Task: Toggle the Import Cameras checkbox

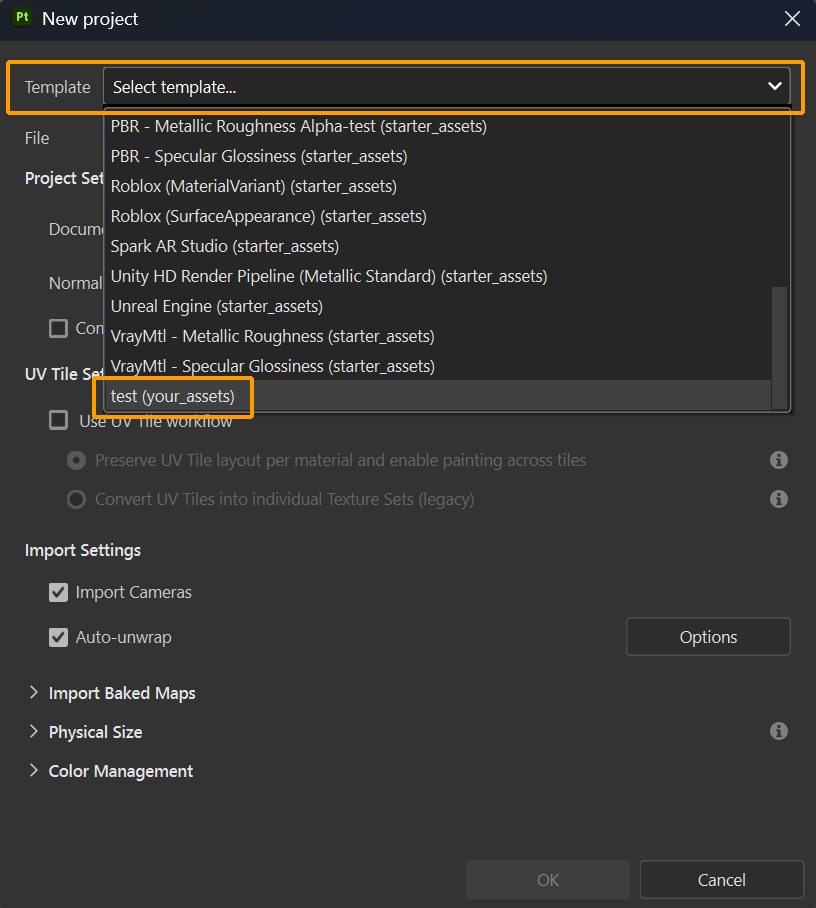Action: pyautogui.click(x=58, y=592)
